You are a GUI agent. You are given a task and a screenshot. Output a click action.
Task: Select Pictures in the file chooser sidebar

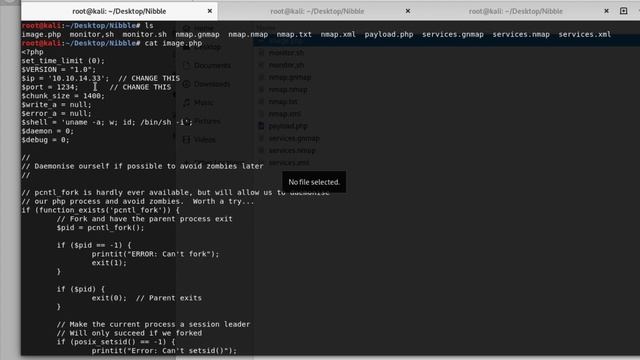207,121
